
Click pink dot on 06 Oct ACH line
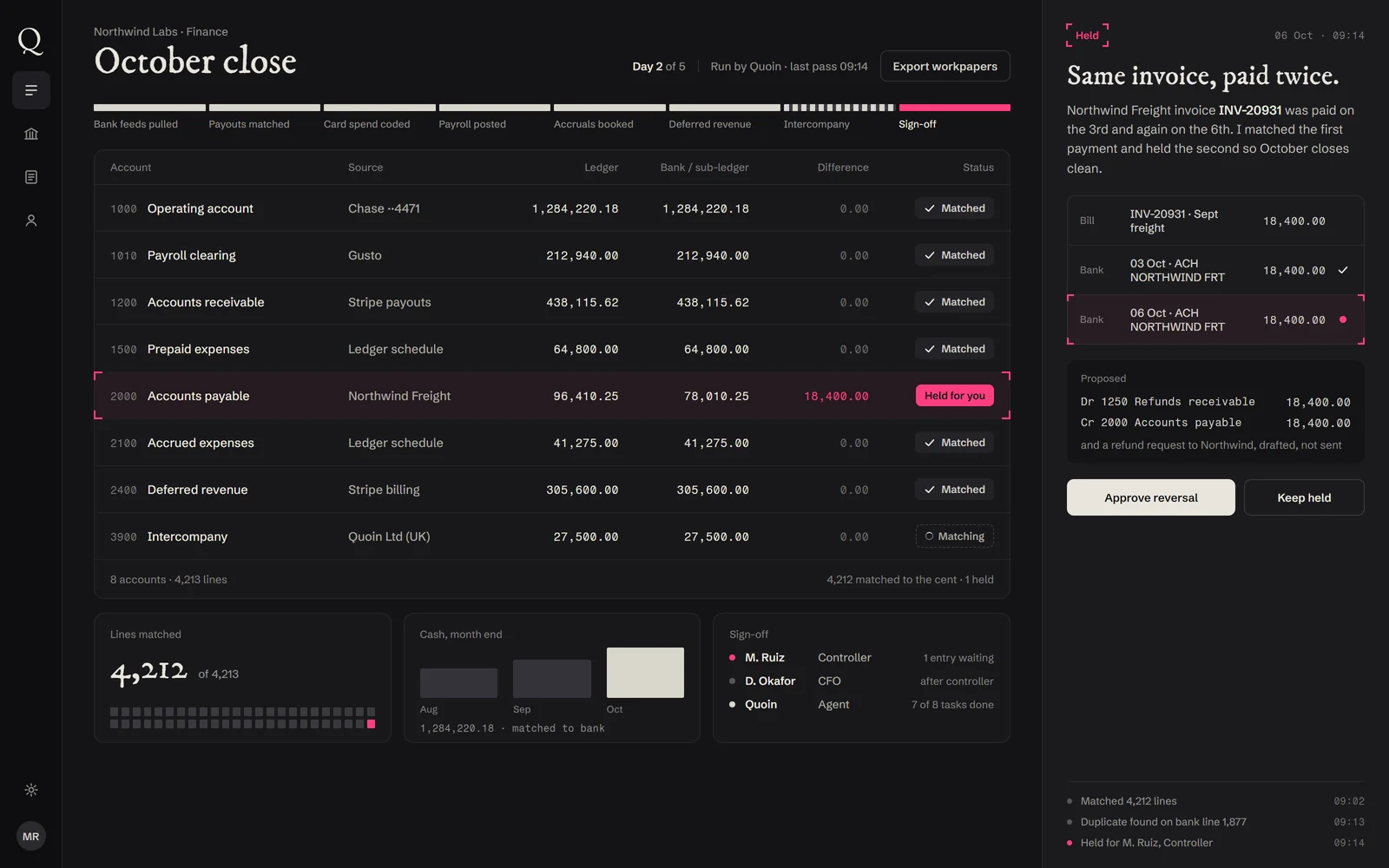[x=1343, y=319]
